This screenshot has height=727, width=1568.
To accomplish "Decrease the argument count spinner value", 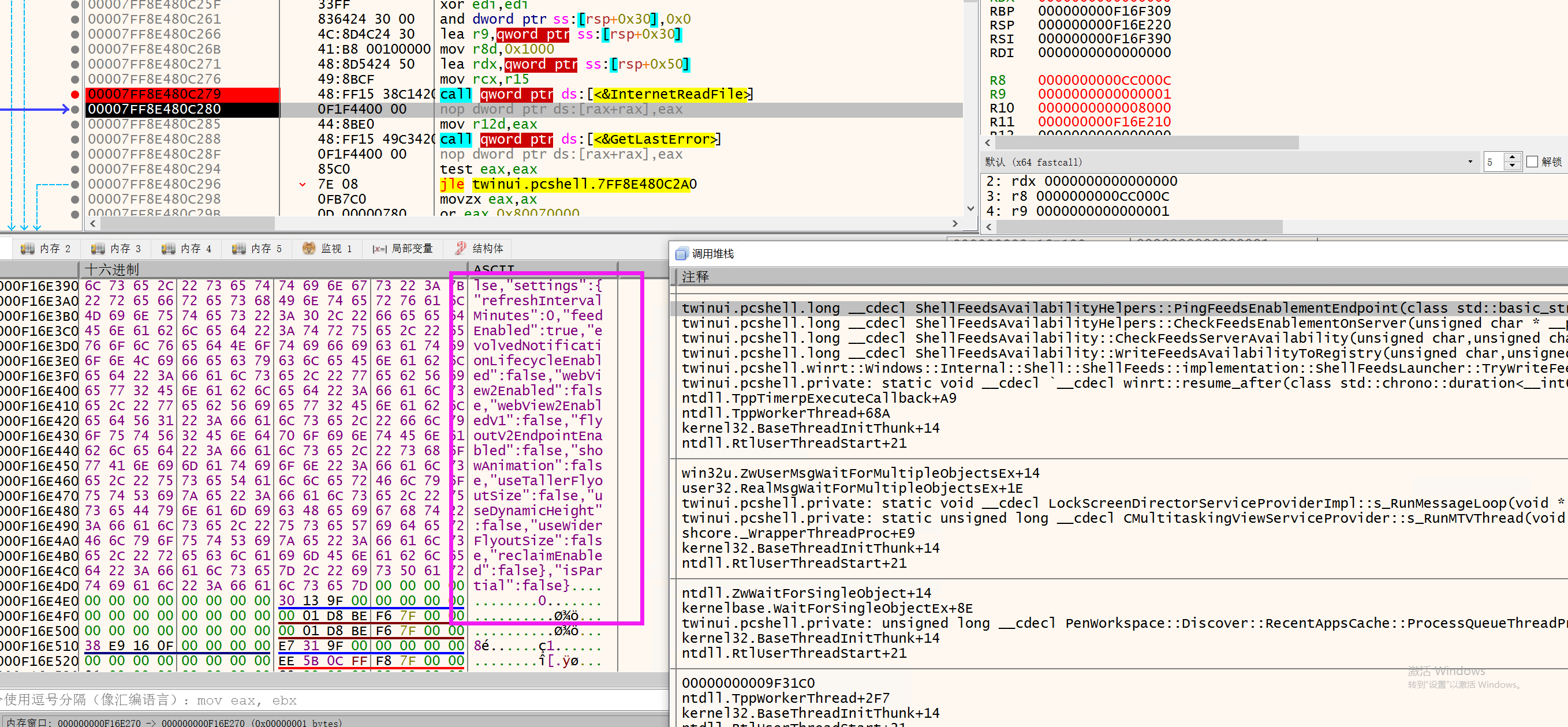I will (1512, 166).
